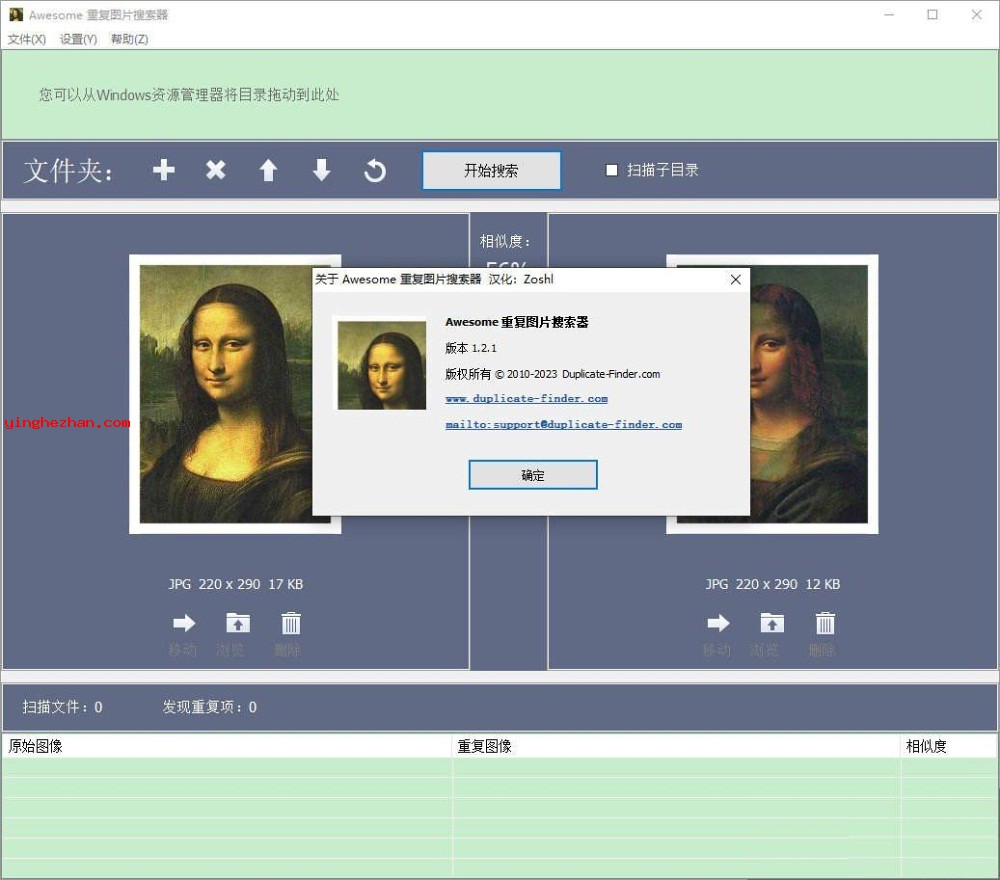The height and width of the screenshot is (880, 1000).
Task: Click the folder drop area hint text
Action: tap(189, 95)
